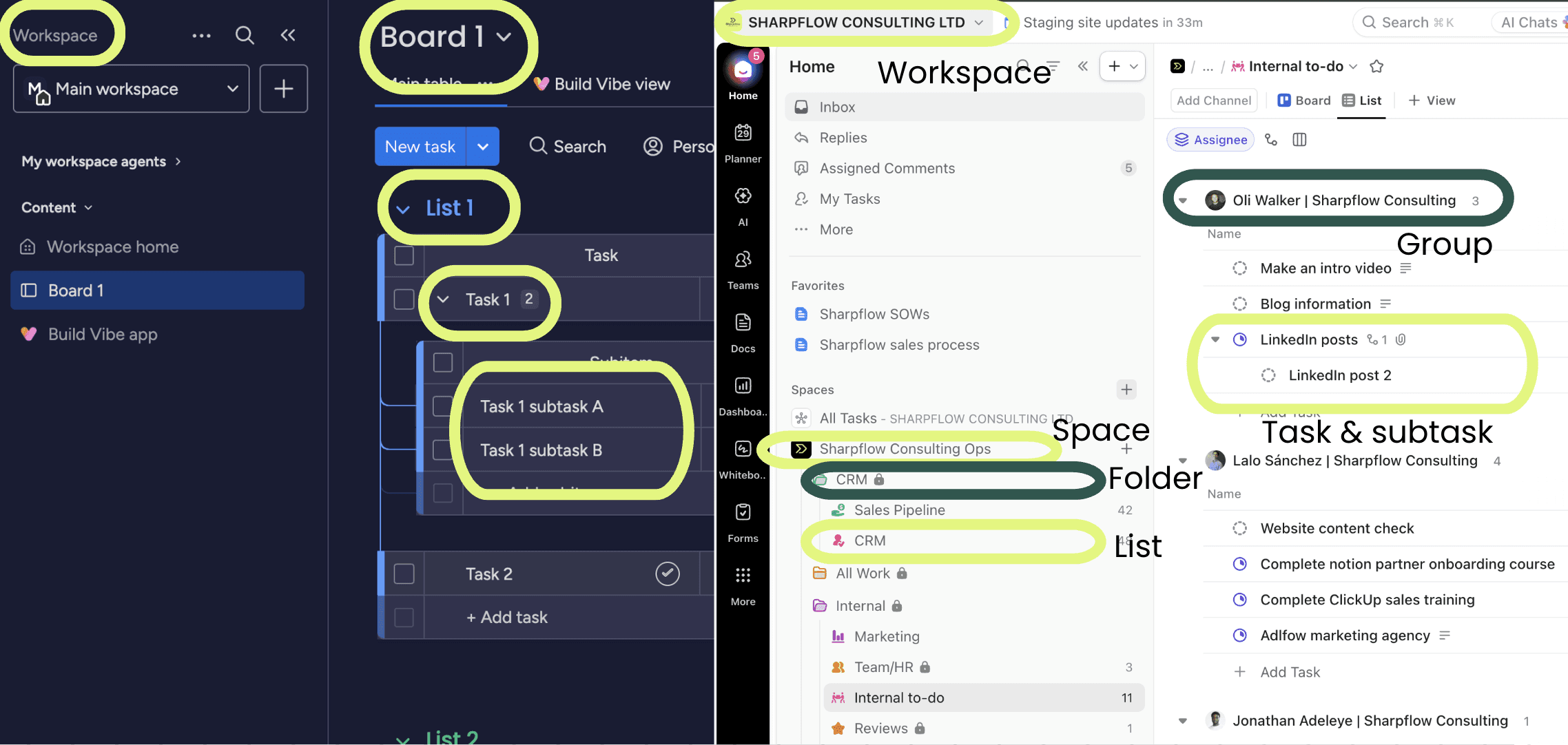Collapse the LinkedIn posts subtask arrow
Image resolution: width=1568 pixels, height=745 pixels.
coord(1215,339)
